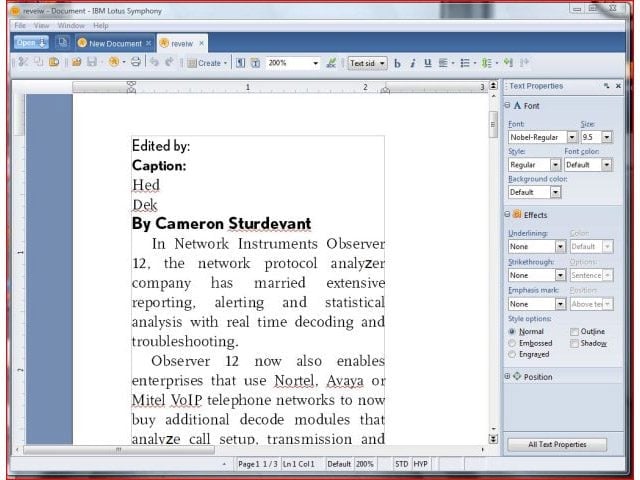Open the Emphasis mark dropdown

[560, 304]
